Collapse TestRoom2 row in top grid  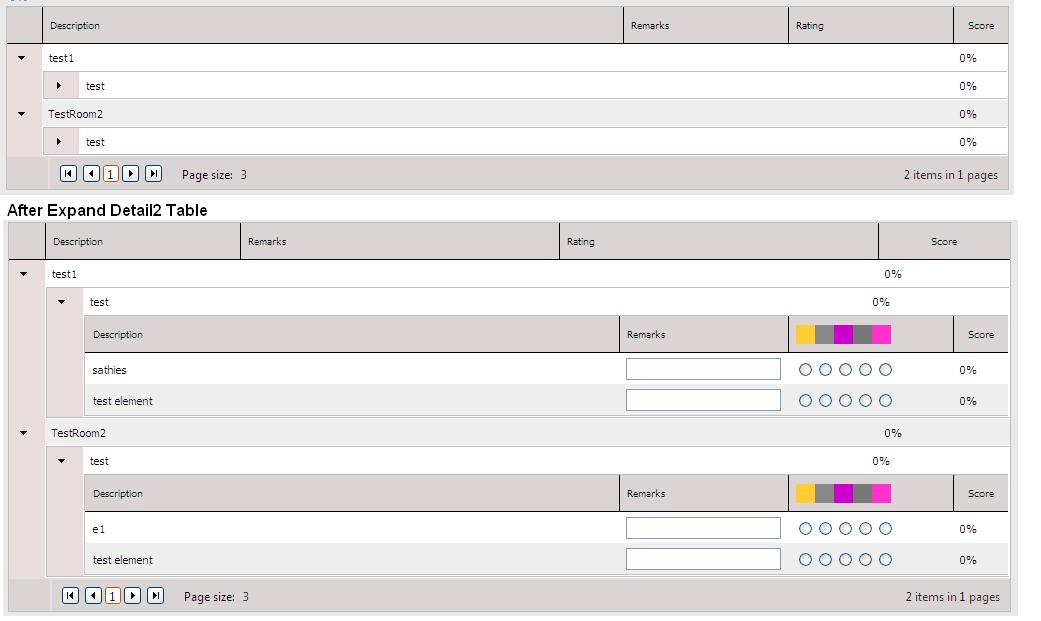pos(22,114)
